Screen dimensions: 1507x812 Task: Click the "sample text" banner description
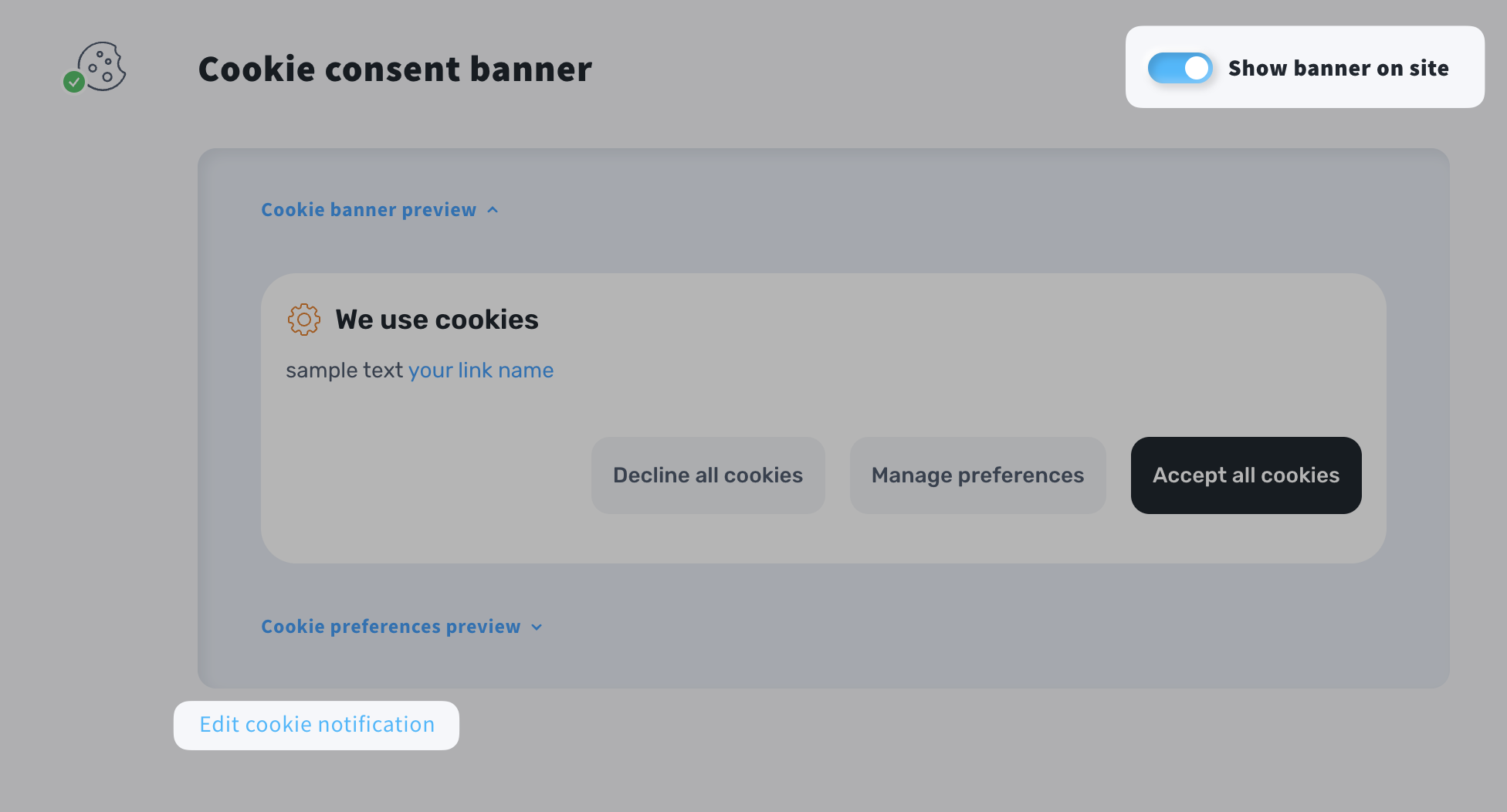click(x=344, y=370)
